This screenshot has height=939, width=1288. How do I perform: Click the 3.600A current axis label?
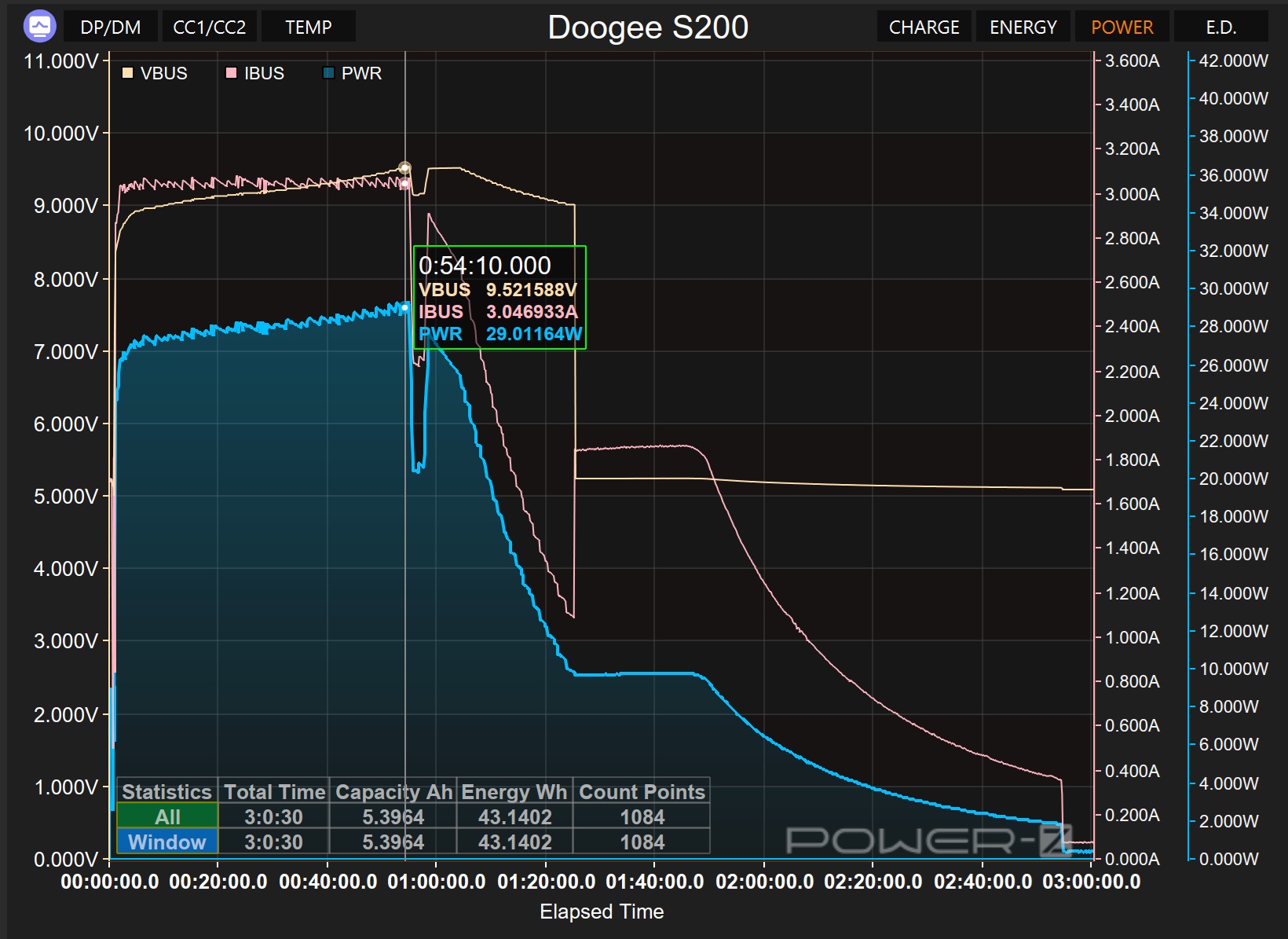click(1132, 61)
